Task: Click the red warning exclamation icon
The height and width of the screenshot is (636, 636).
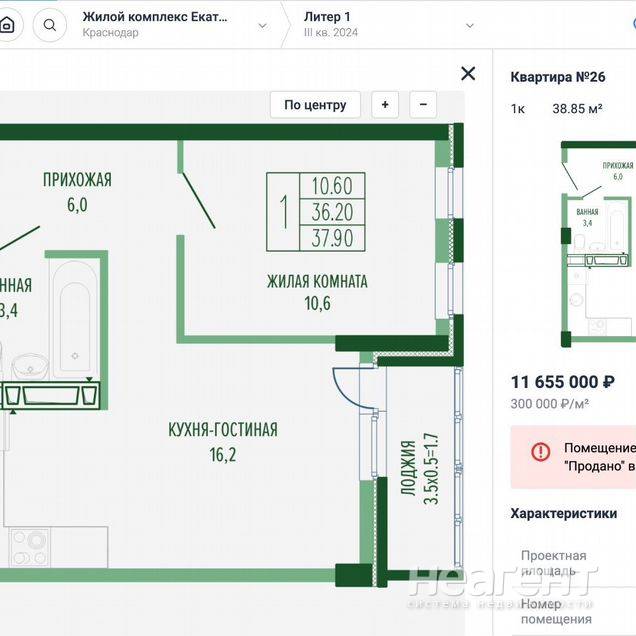Action: (540, 451)
